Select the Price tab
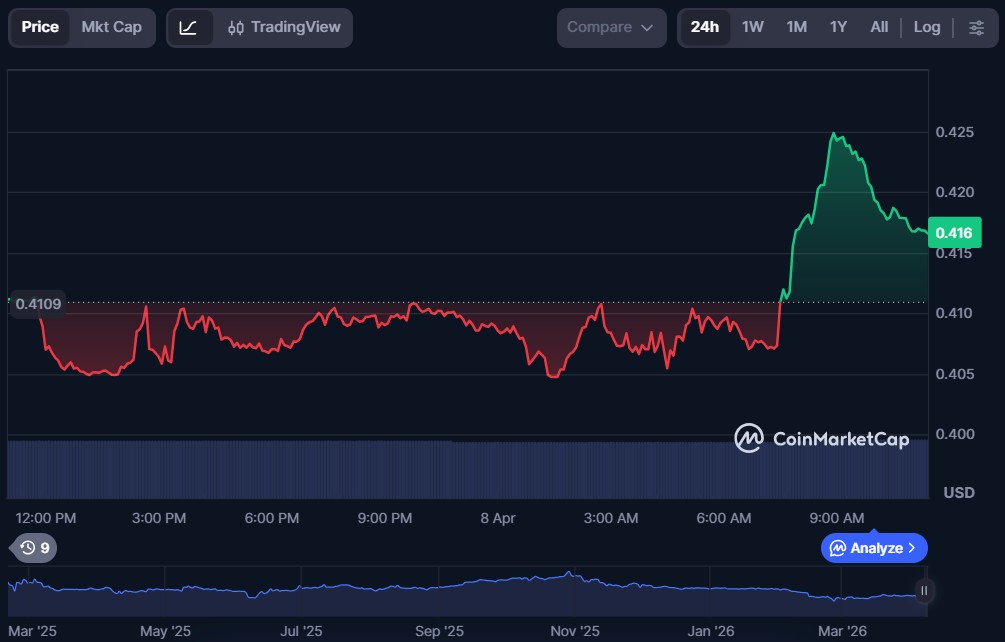The height and width of the screenshot is (642, 1005). [x=40, y=27]
